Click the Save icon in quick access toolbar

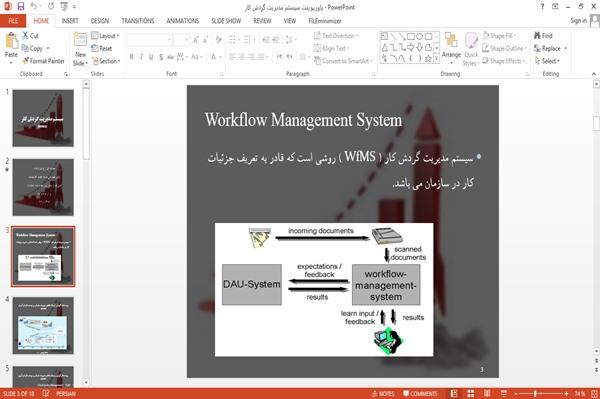click(x=21, y=7)
